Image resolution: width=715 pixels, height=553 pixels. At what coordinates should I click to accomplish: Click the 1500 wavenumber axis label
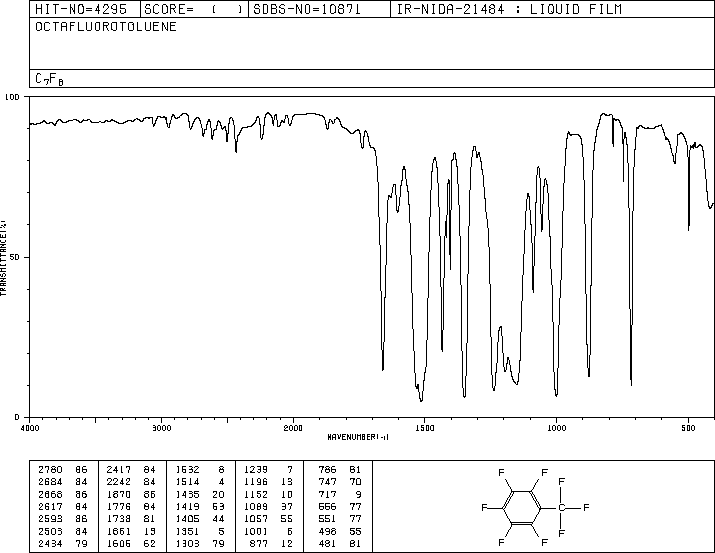pos(425,428)
